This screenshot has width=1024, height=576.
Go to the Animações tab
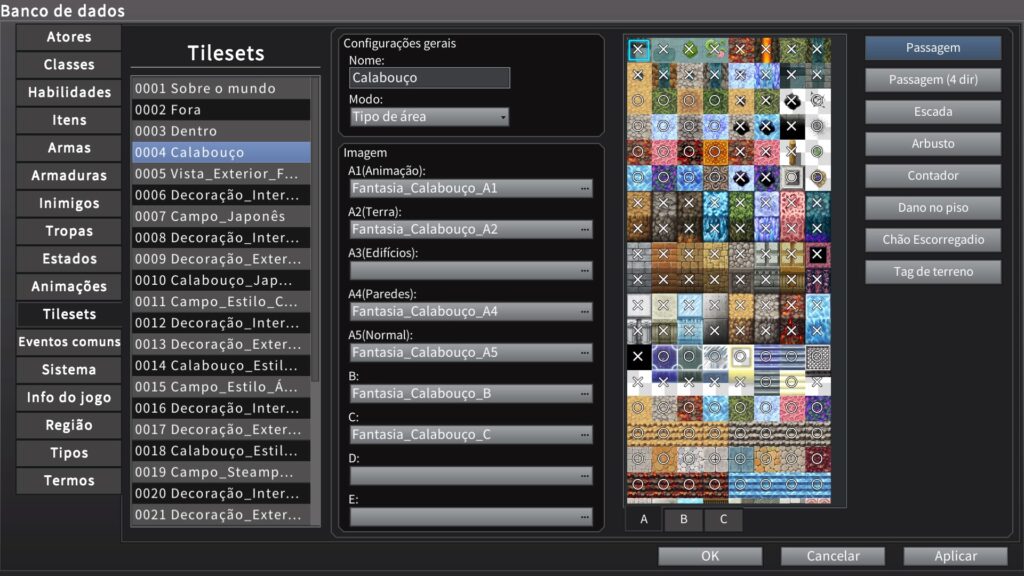coord(69,286)
